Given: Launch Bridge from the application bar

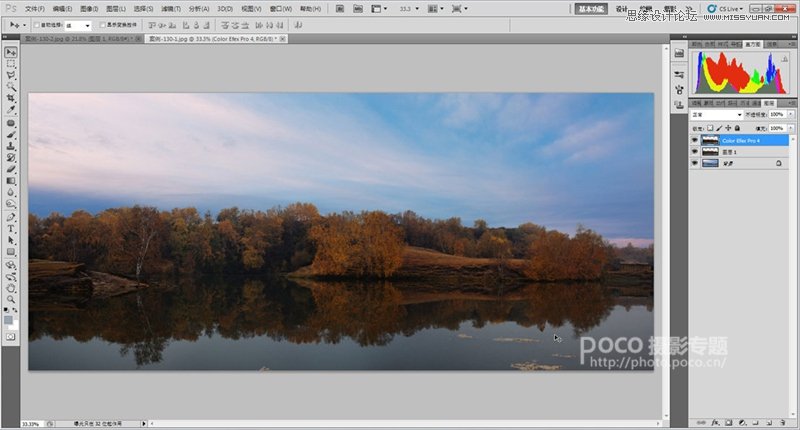Looking at the screenshot, I should pyautogui.click(x=340, y=9).
